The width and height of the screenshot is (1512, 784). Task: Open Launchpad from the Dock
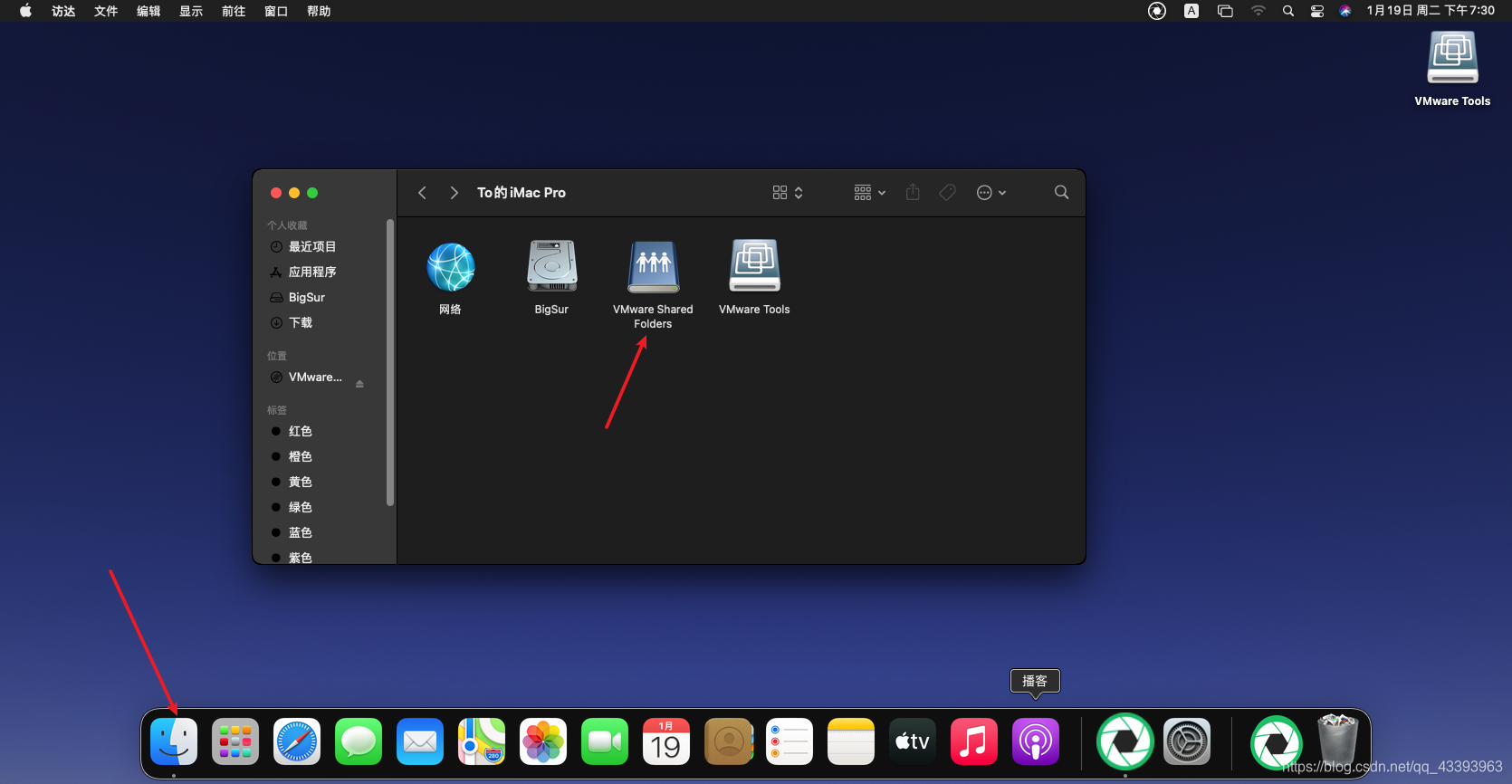[x=235, y=741]
